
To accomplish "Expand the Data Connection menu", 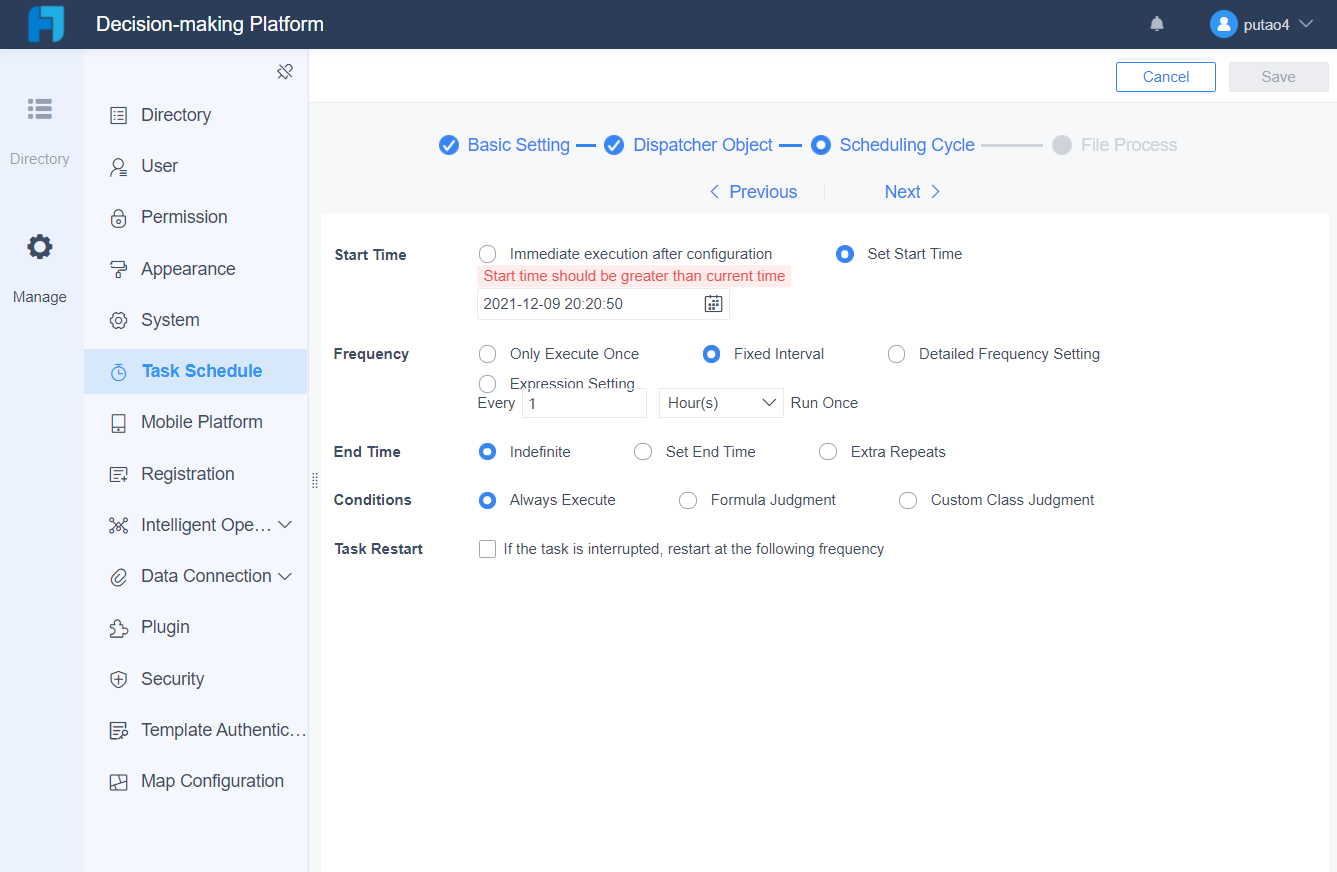I will (199, 576).
